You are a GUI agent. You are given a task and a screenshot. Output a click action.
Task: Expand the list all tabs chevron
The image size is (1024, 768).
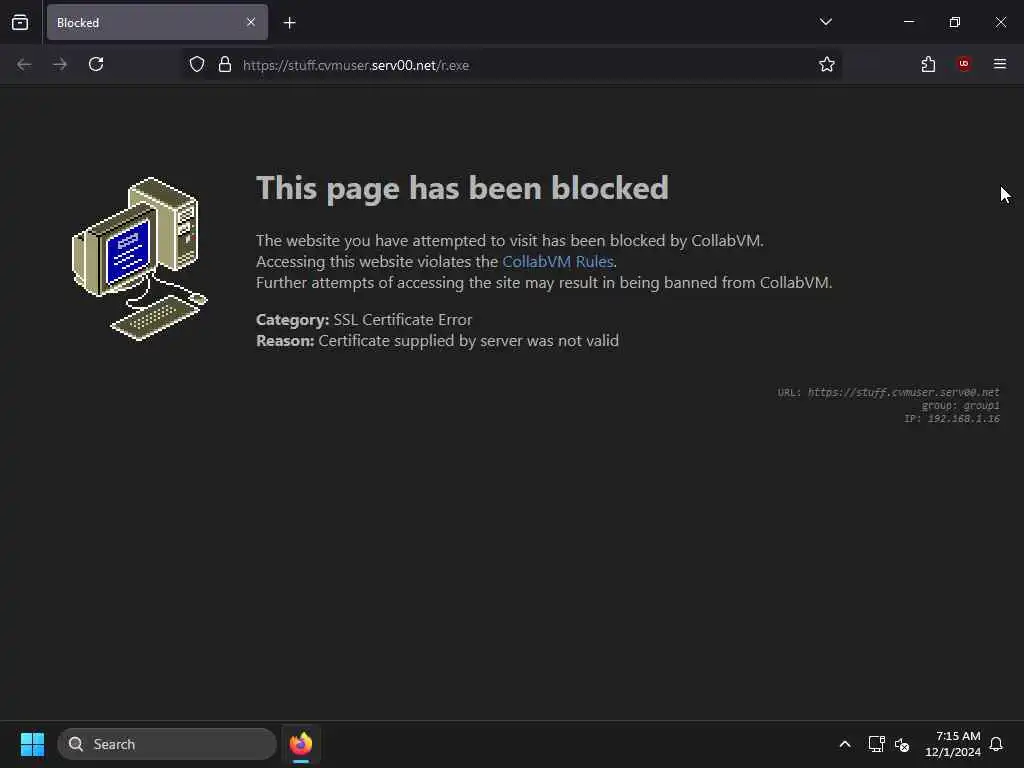point(825,22)
